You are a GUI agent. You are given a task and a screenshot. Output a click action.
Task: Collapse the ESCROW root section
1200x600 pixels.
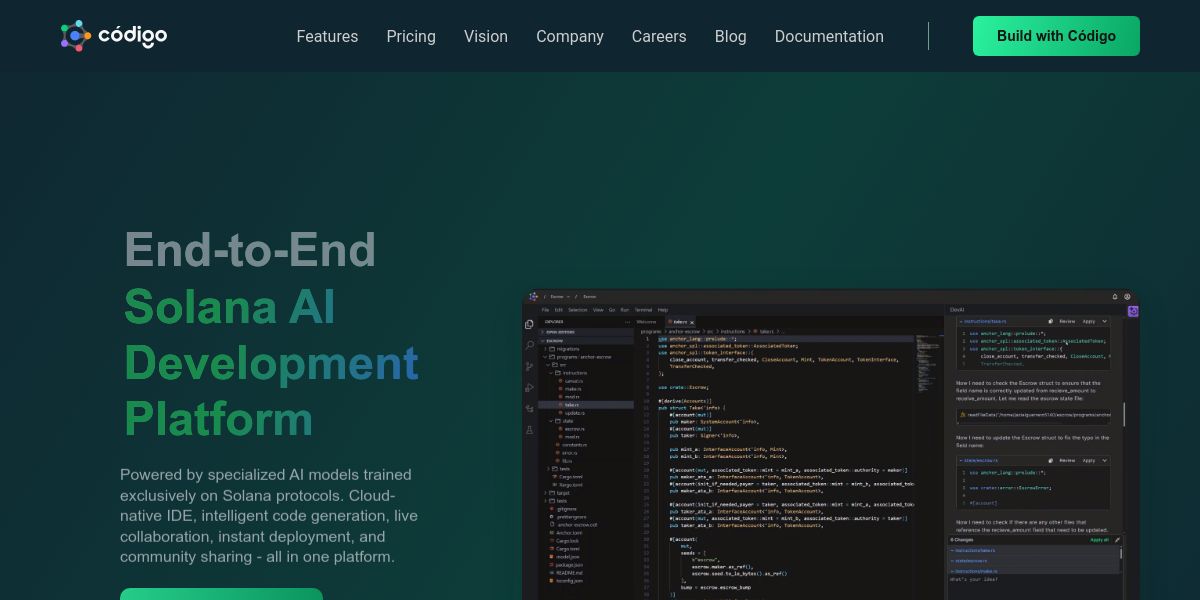586,341
